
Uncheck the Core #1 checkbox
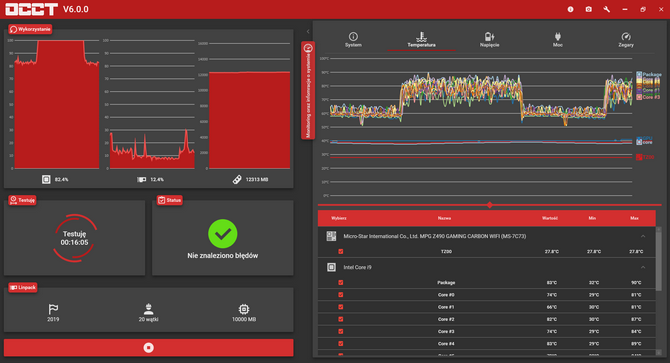click(341, 307)
